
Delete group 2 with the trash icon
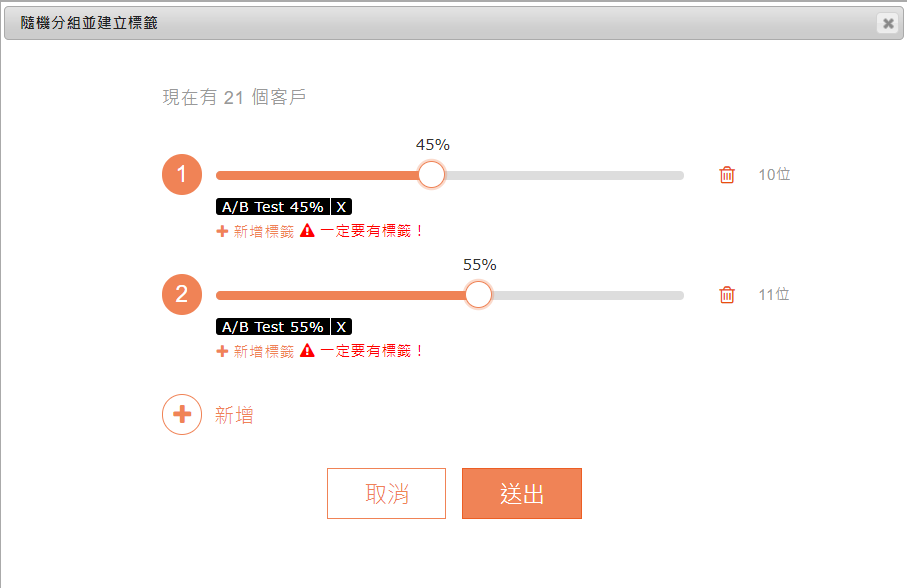tap(727, 295)
